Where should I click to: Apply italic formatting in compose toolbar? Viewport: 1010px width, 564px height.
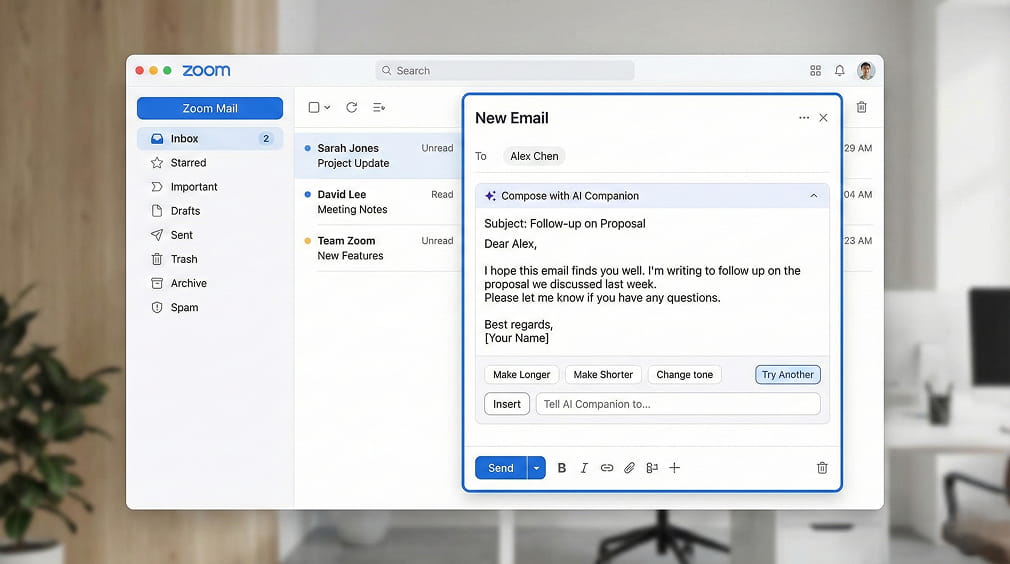584,468
